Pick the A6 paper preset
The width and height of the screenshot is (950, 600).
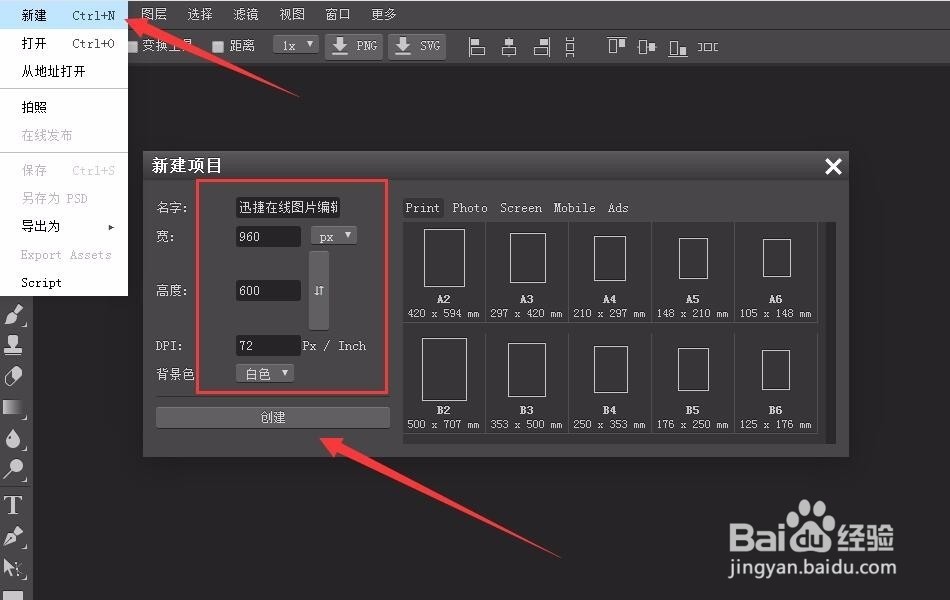point(776,272)
